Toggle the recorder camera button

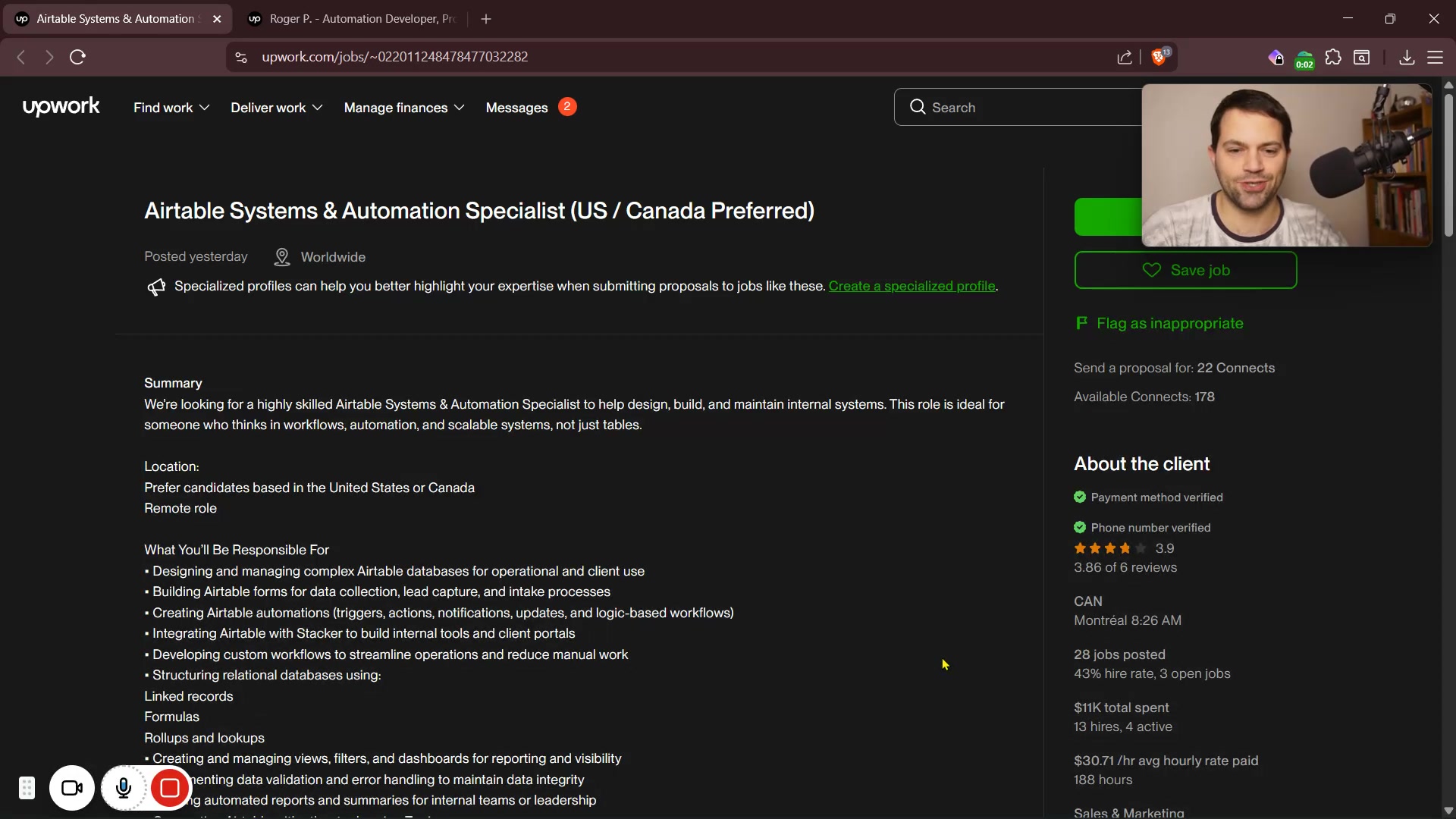point(72,789)
